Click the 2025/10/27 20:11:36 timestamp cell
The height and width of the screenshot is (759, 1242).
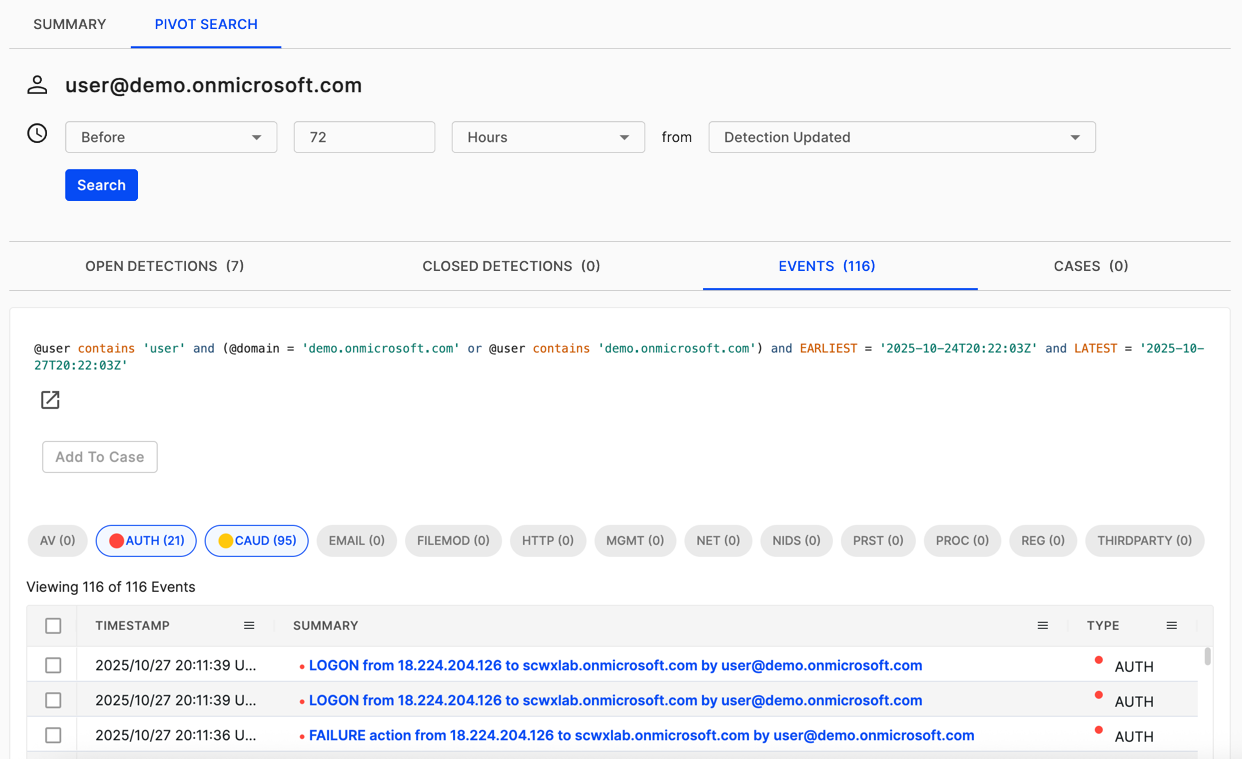[x=176, y=735]
